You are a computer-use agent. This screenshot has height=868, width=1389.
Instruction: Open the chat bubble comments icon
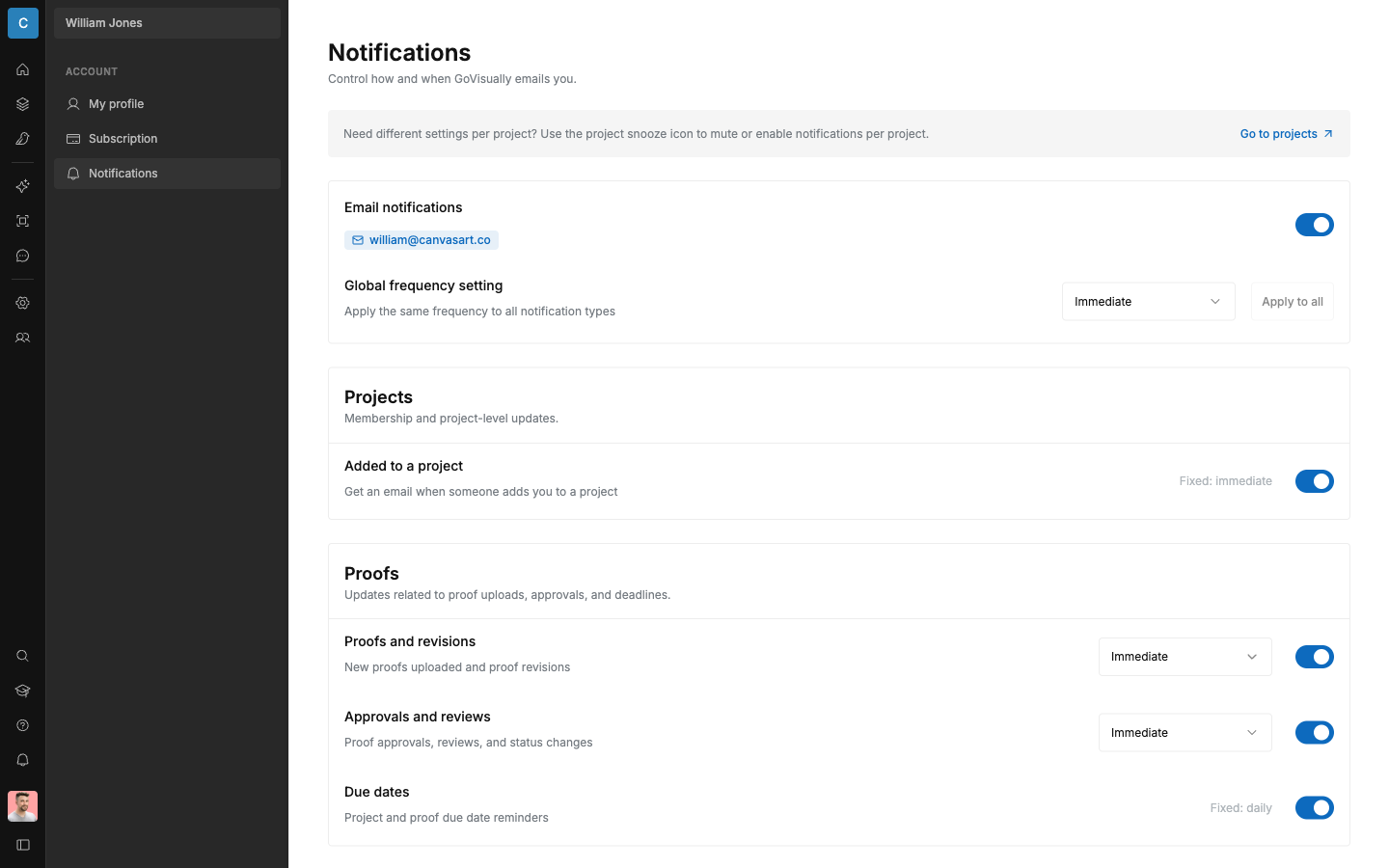[23, 256]
